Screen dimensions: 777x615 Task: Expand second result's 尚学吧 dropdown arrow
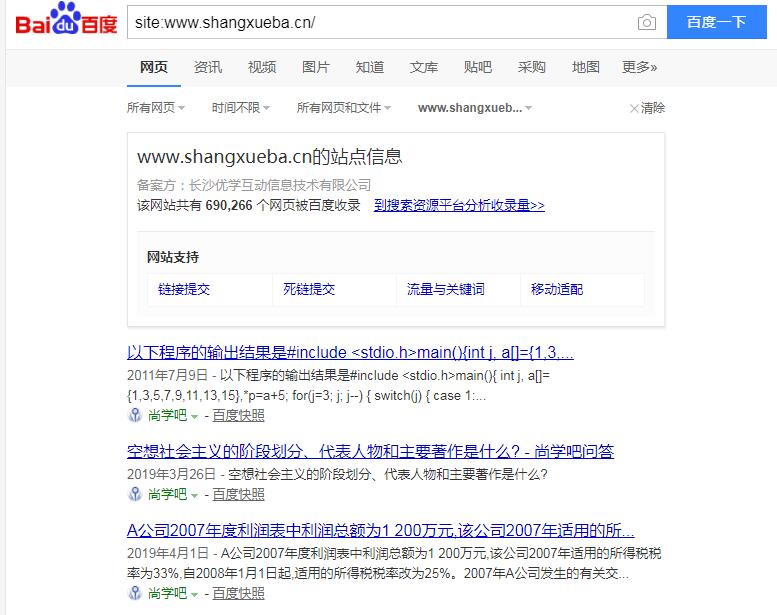(195, 495)
